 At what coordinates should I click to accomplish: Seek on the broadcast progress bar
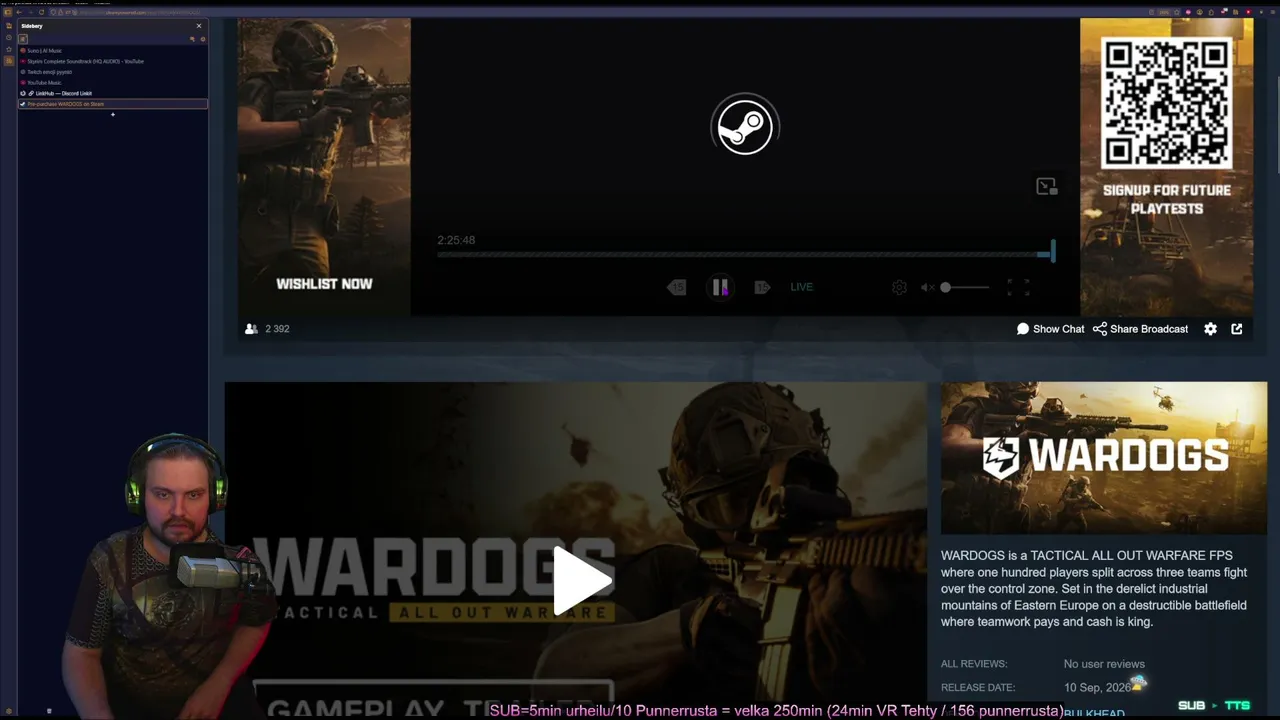[745, 254]
